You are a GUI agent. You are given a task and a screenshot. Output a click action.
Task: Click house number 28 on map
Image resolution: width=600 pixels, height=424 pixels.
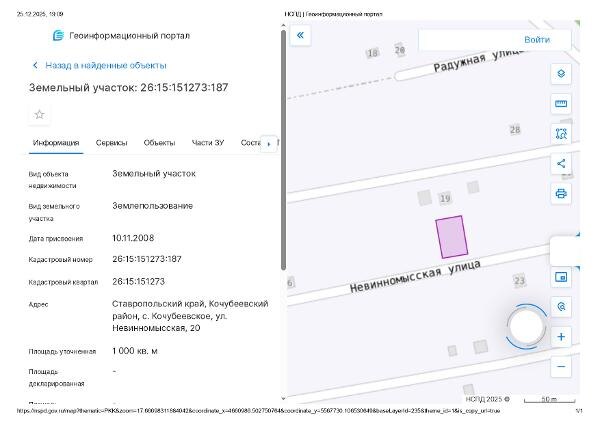515,130
